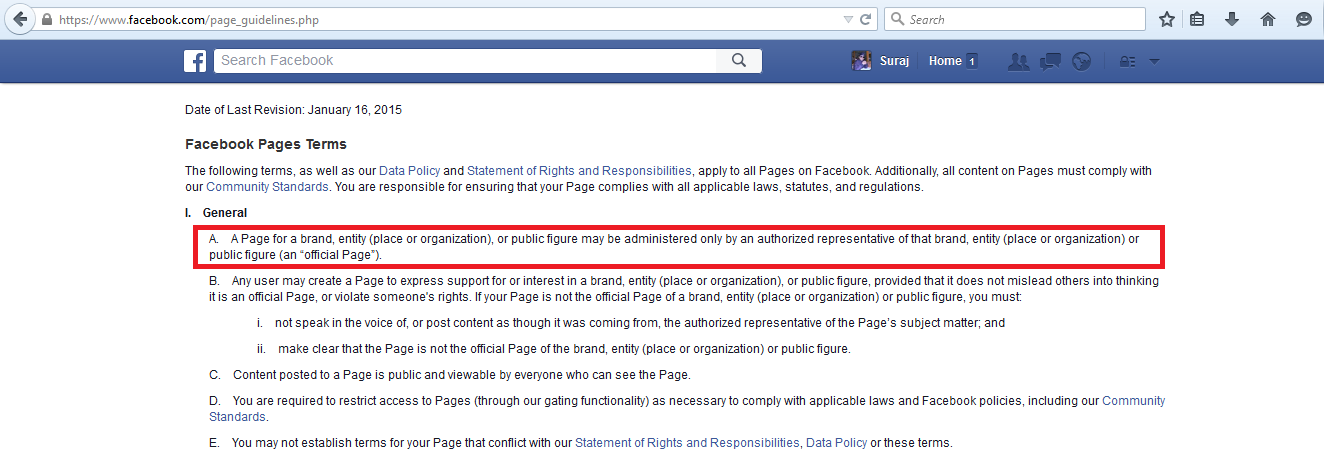Screen dimensions: 1324x449
Task: Click the smiley chat toolbar icon
Action: (1304, 19)
